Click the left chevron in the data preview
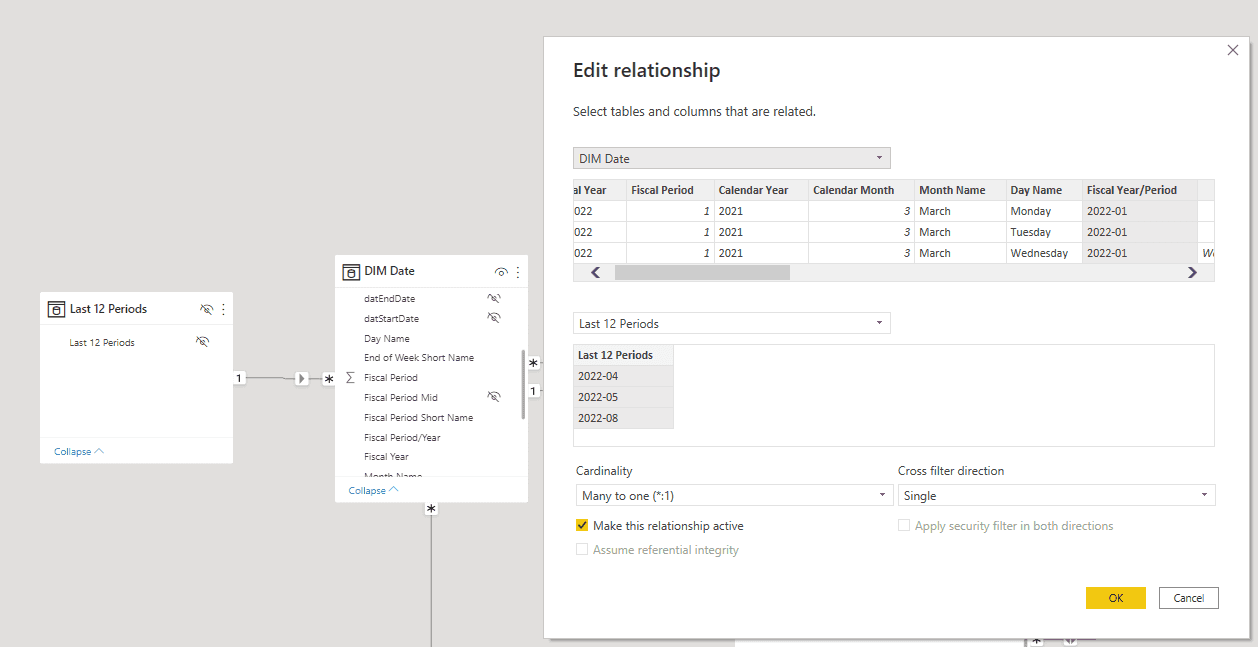 pos(597,271)
